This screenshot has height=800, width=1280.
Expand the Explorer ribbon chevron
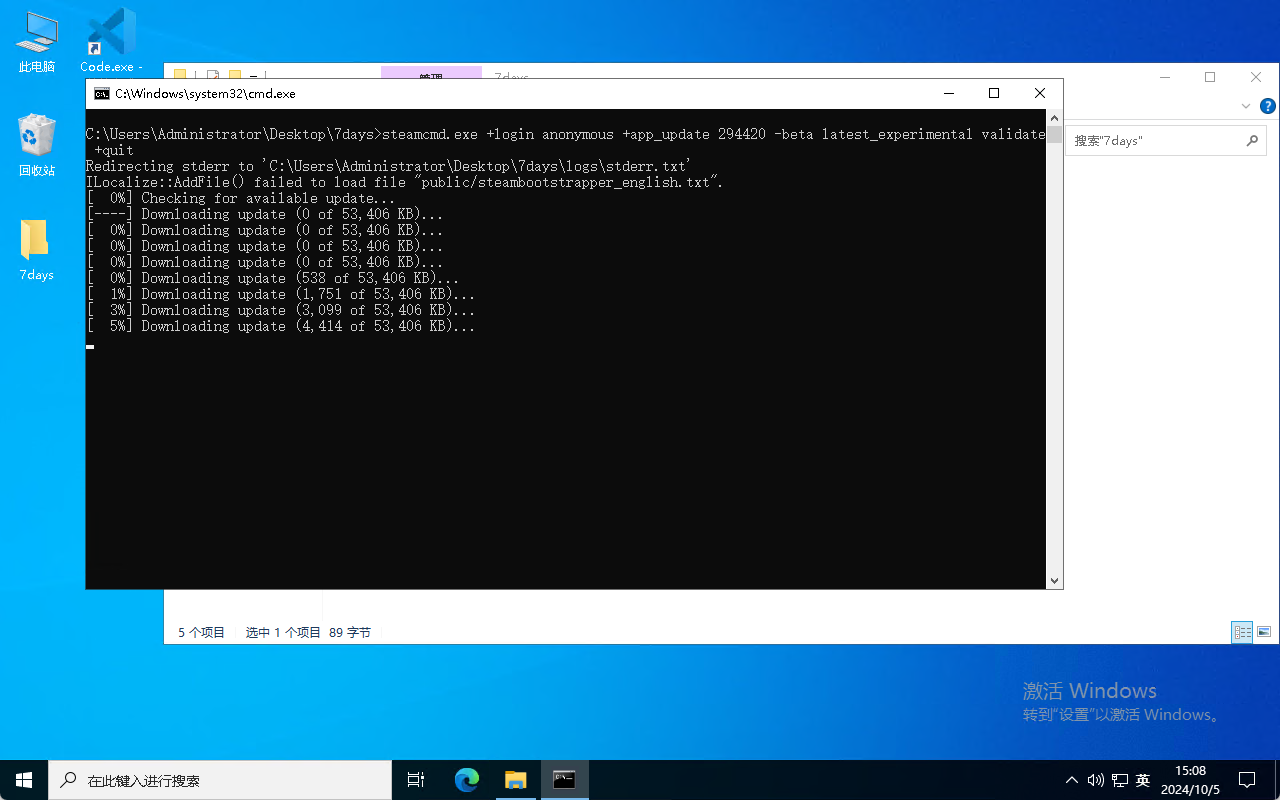point(1246,106)
